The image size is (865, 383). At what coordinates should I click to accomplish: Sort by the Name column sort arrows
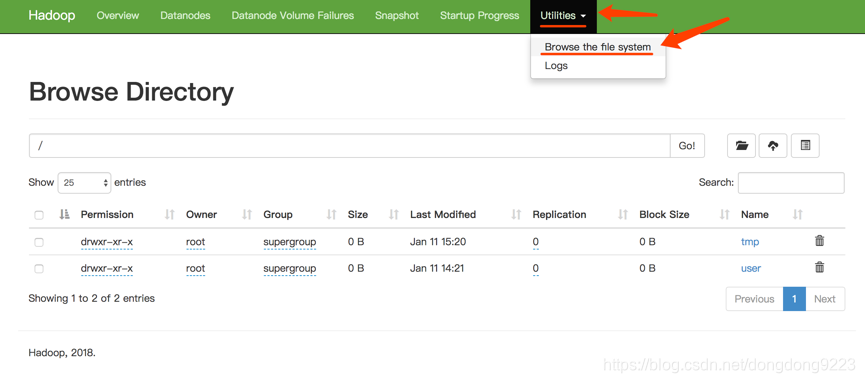[x=798, y=215]
